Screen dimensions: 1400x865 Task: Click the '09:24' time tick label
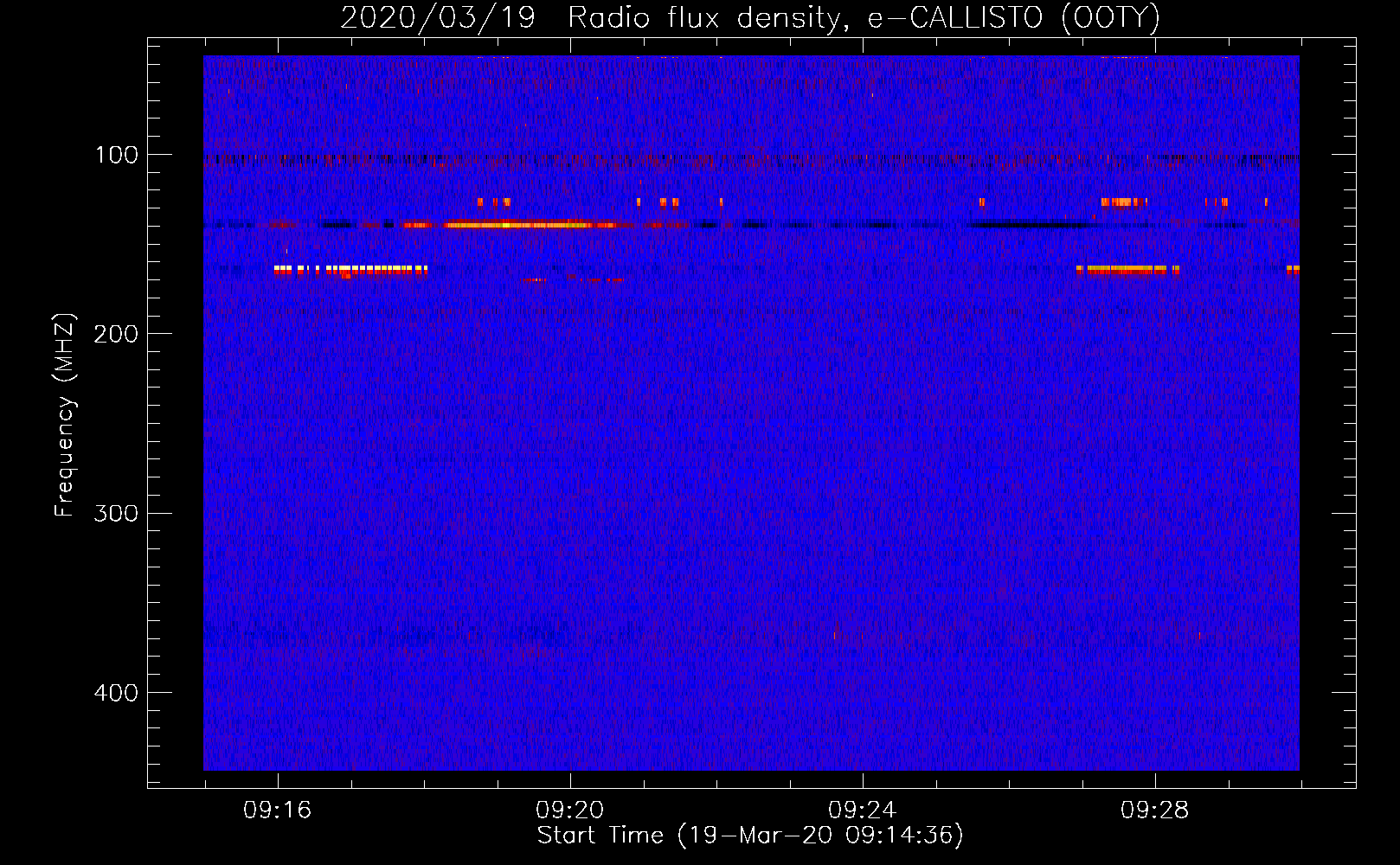tap(862, 811)
